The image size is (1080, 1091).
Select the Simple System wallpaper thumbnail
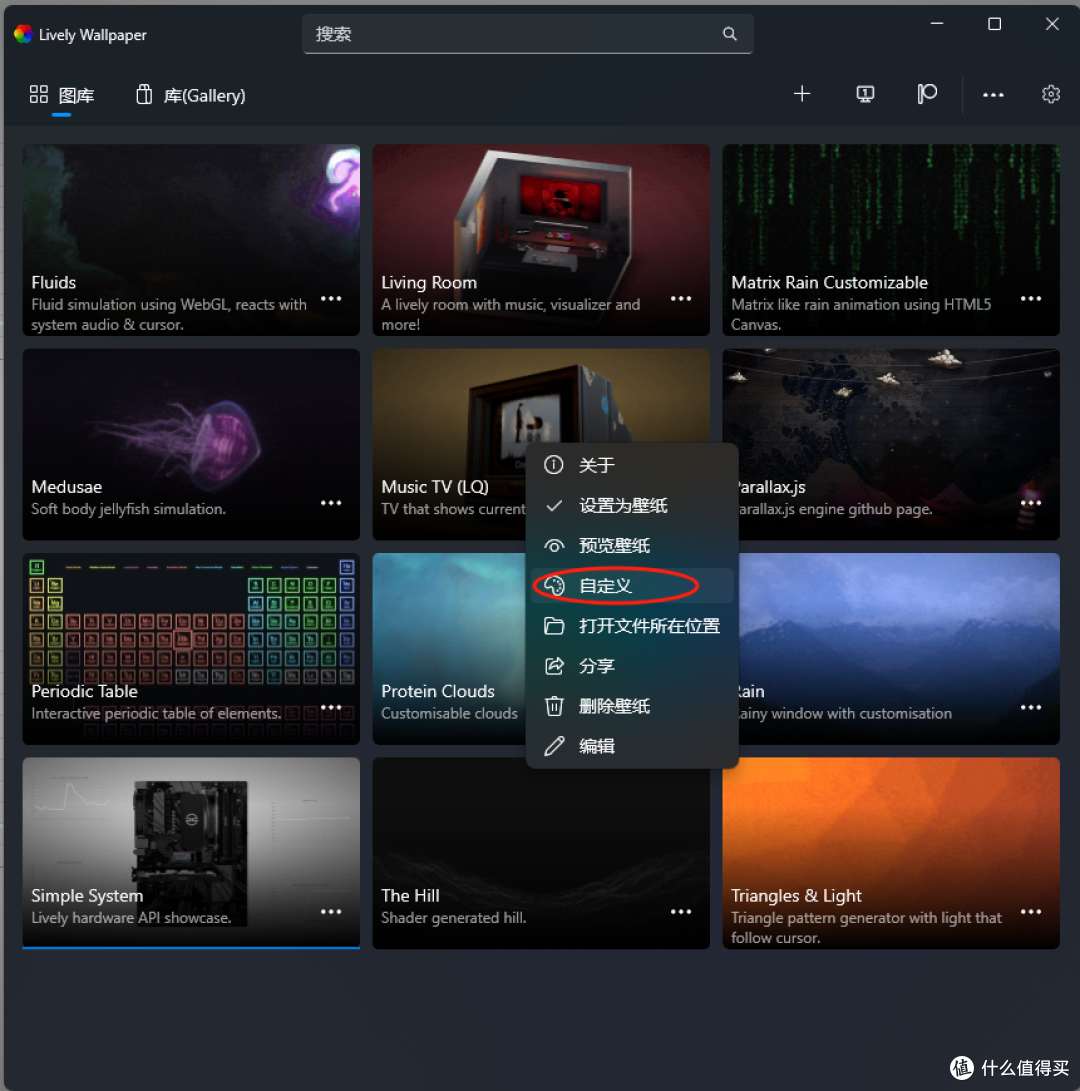(x=191, y=853)
